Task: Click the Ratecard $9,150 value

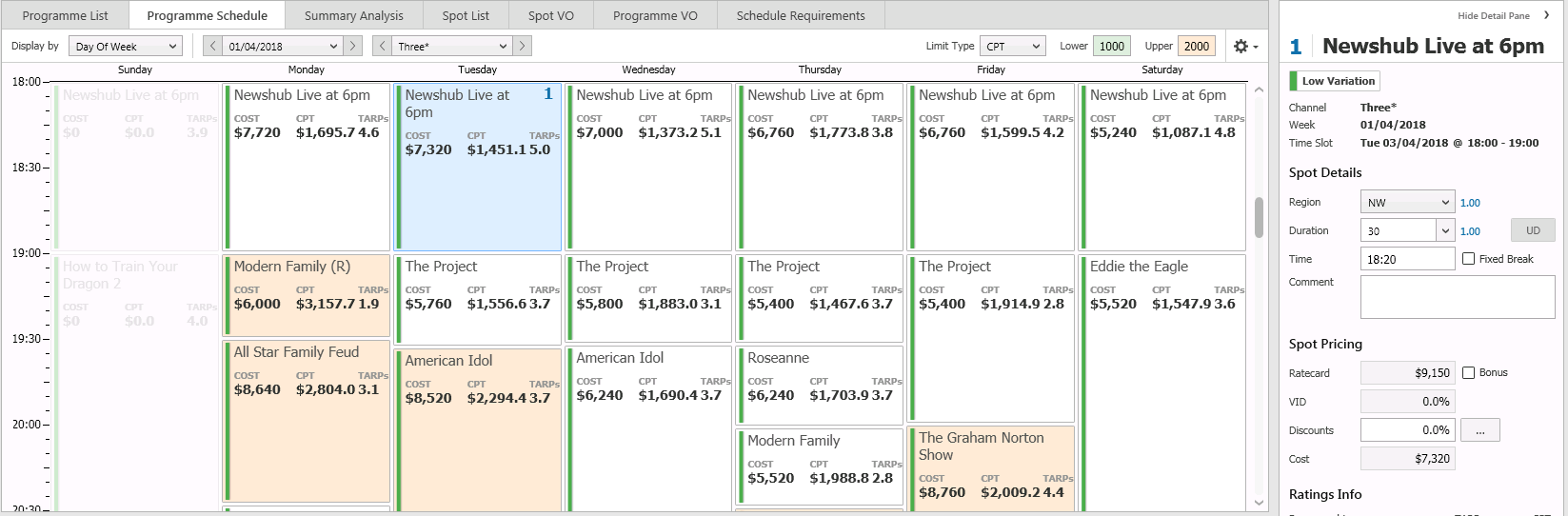Action: [1408, 373]
